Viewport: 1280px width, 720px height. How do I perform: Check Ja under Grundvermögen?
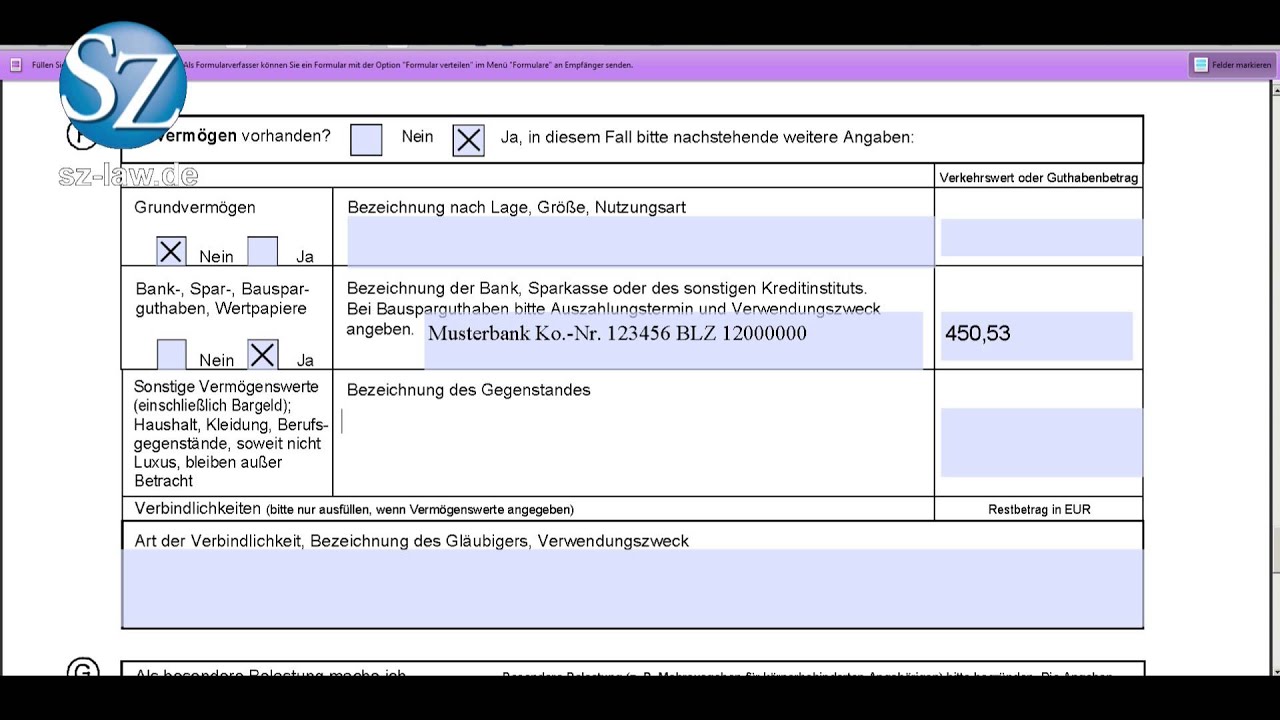coord(262,251)
